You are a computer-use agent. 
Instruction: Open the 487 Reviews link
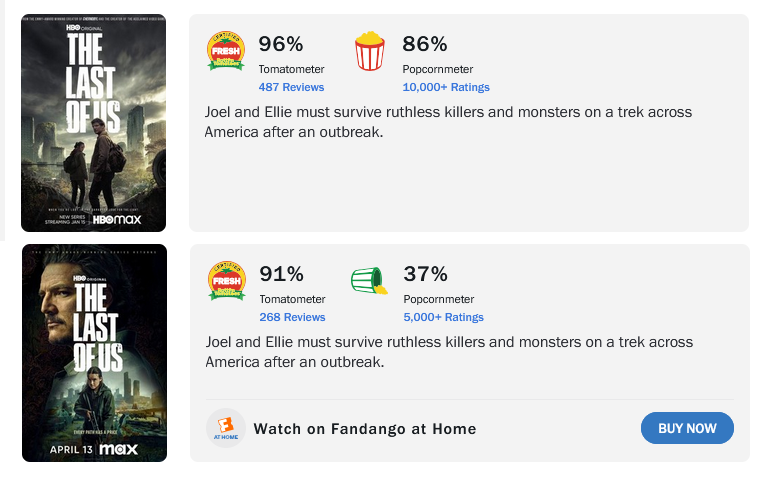pyautogui.click(x=291, y=87)
